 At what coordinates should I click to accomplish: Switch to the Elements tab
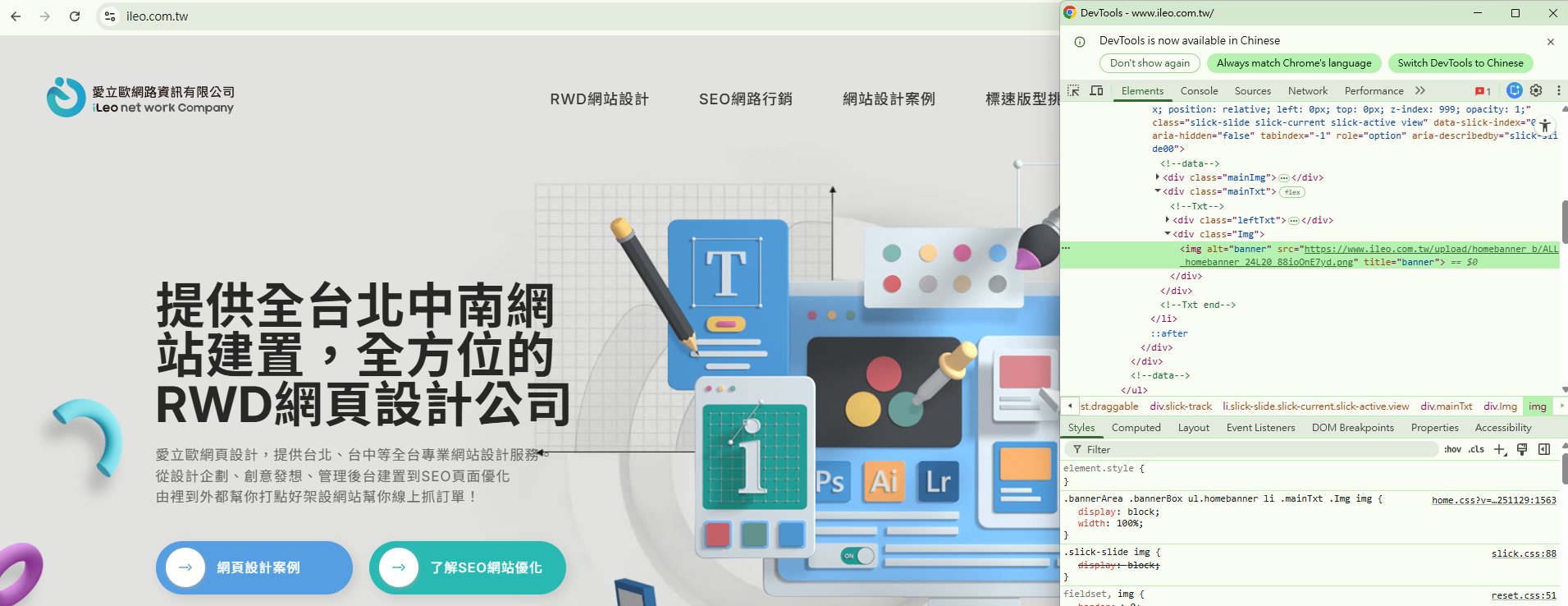pyautogui.click(x=1142, y=91)
